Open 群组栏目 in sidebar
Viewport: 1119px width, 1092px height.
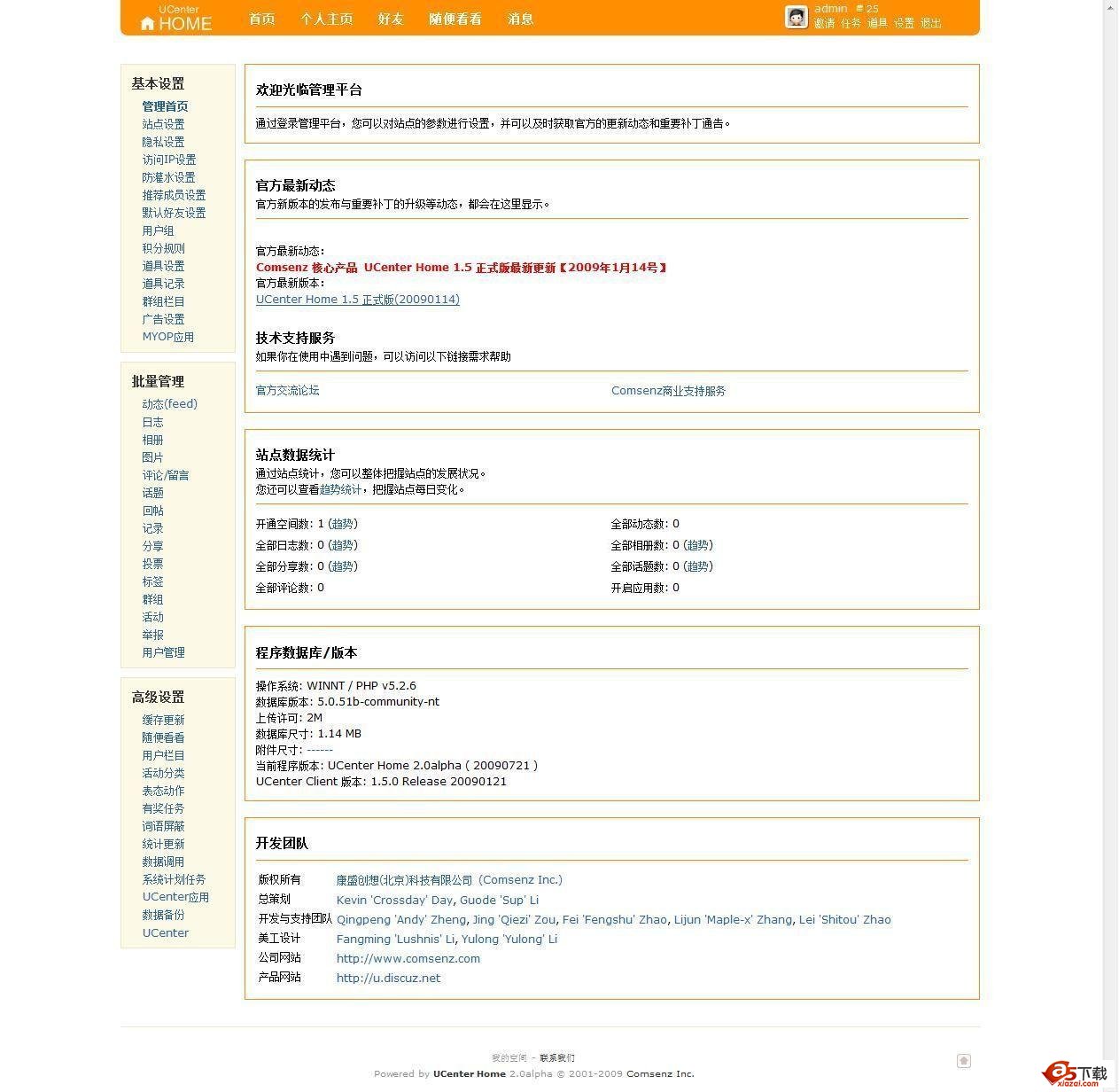(x=163, y=301)
